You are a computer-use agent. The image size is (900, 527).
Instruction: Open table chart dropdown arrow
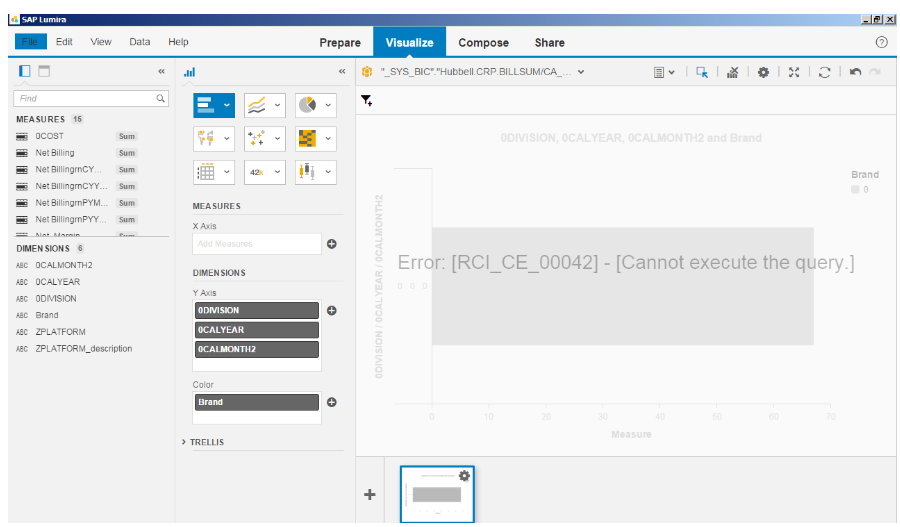(227, 172)
